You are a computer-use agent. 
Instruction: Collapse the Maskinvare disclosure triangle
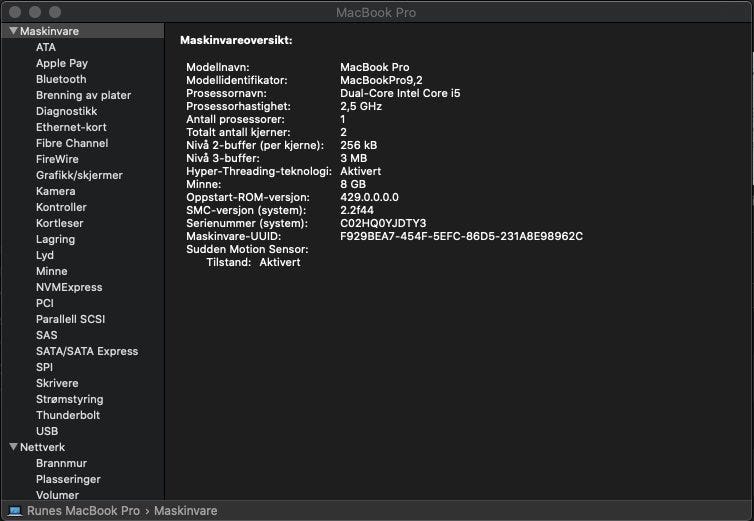point(13,31)
